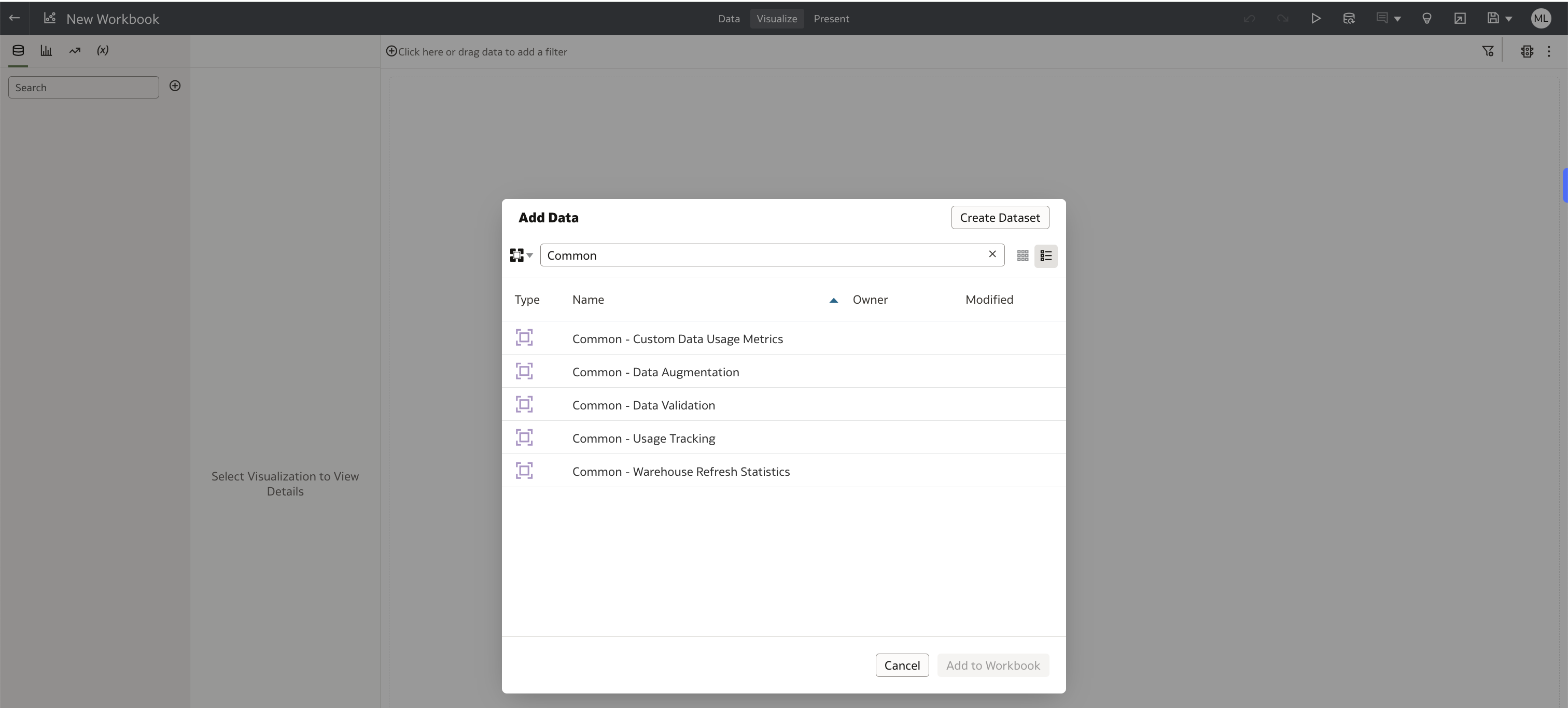
Task: Switch Add Data results to grid view
Action: coord(1023,256)
